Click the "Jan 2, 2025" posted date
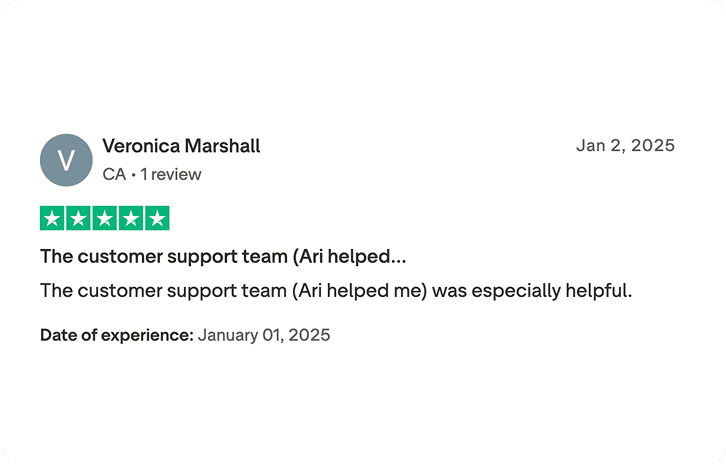Image resolution: width=726 pixels, height=464 pixels. (x=625, y=145)
